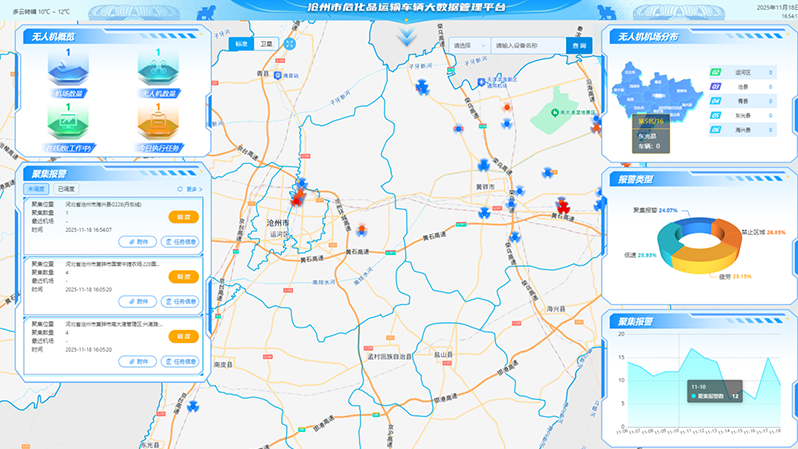798x449 pixels.
Task: Click the 今日执行任务 orange task icon
Action: [x=157, y=125]
